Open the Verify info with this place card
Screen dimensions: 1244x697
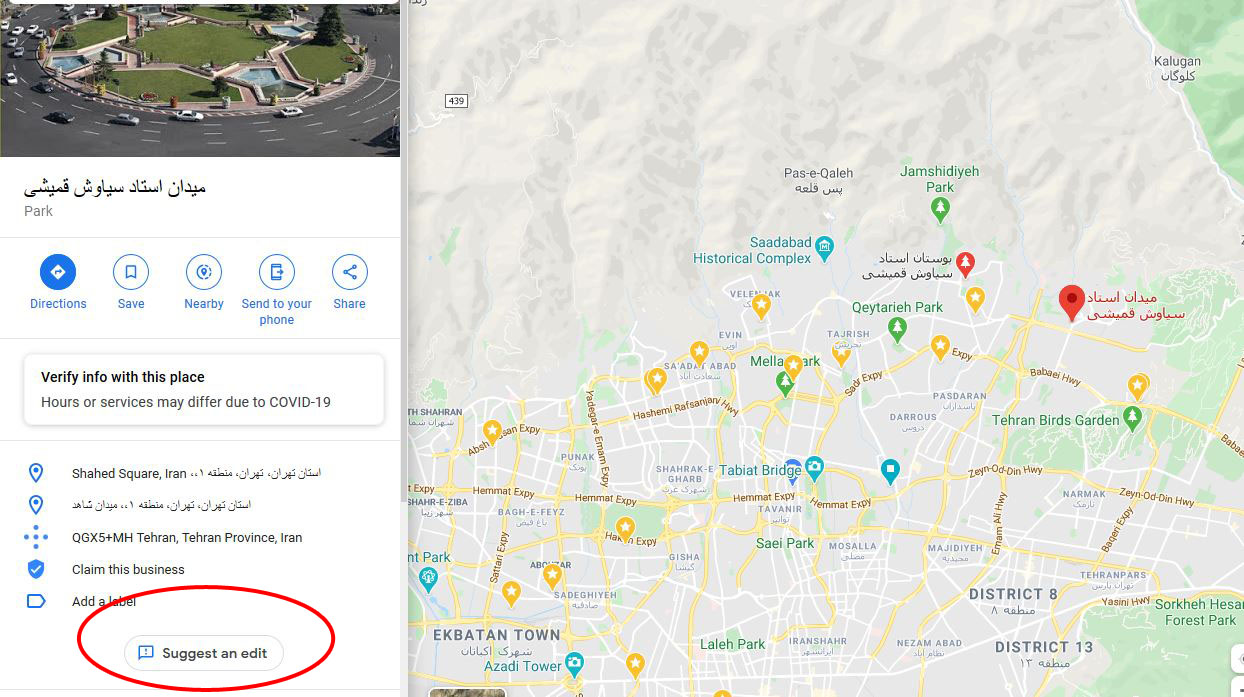(x=204, y=389)
